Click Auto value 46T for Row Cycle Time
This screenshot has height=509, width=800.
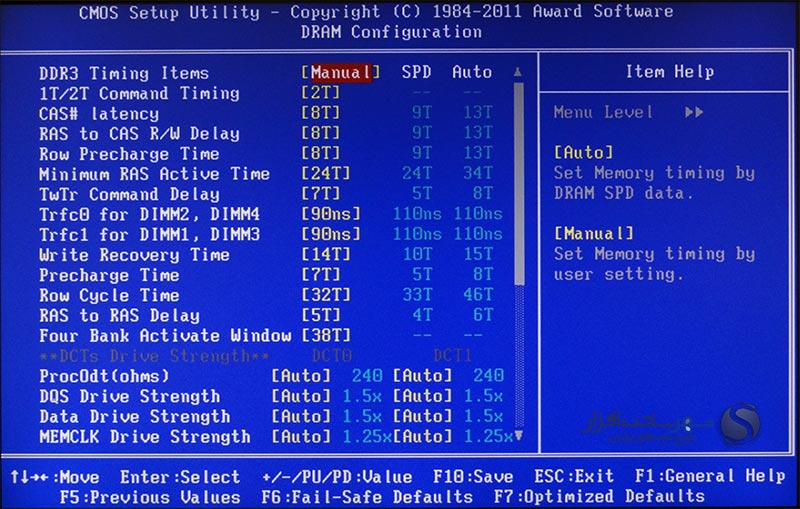coord(478,295)
